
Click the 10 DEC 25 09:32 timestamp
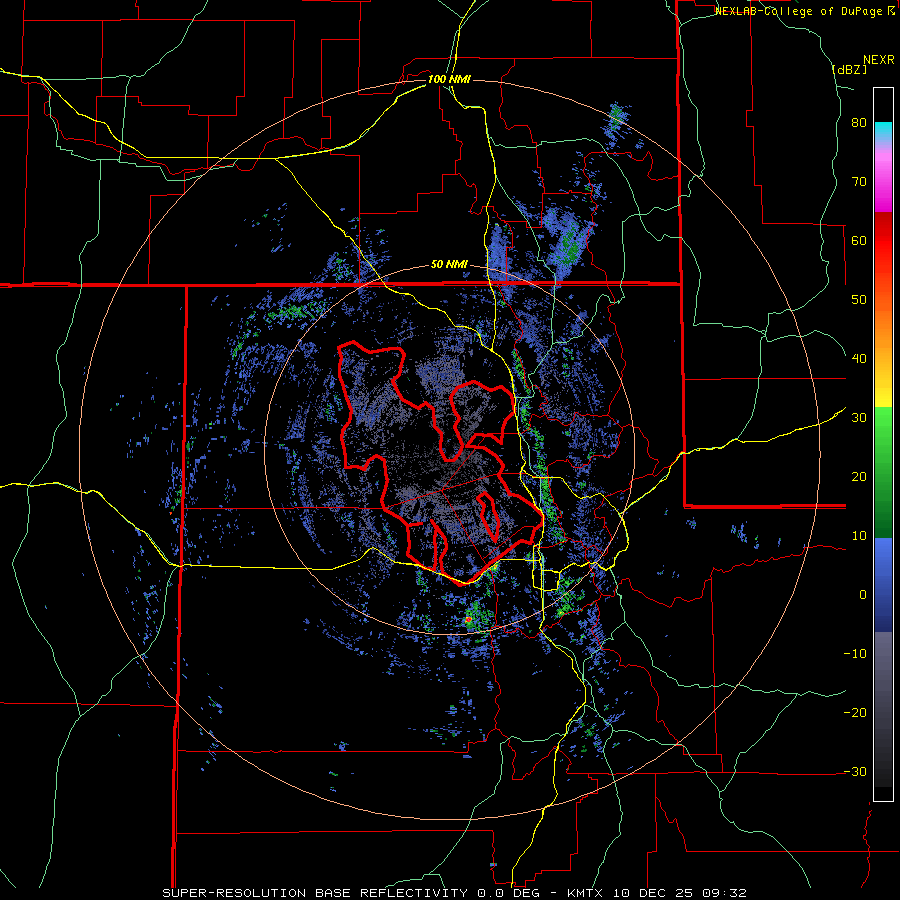tap(678, 893)
